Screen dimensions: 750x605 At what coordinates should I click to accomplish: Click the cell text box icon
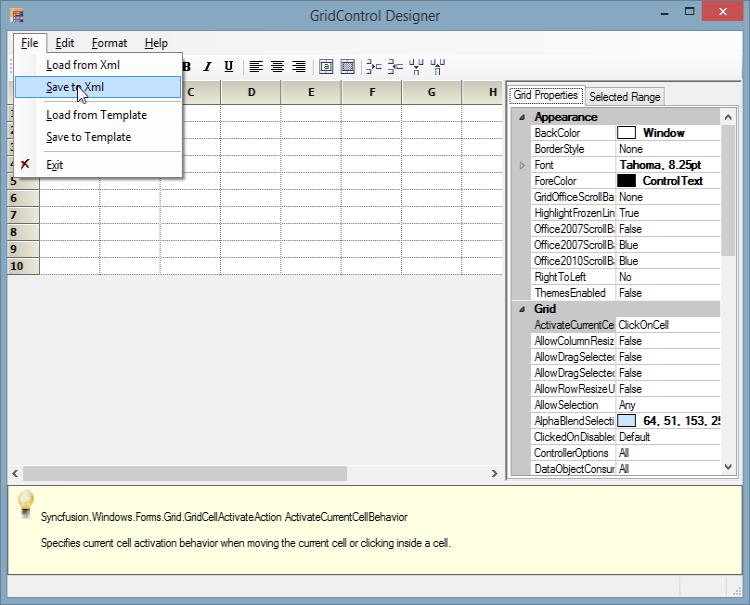(326, 66)
